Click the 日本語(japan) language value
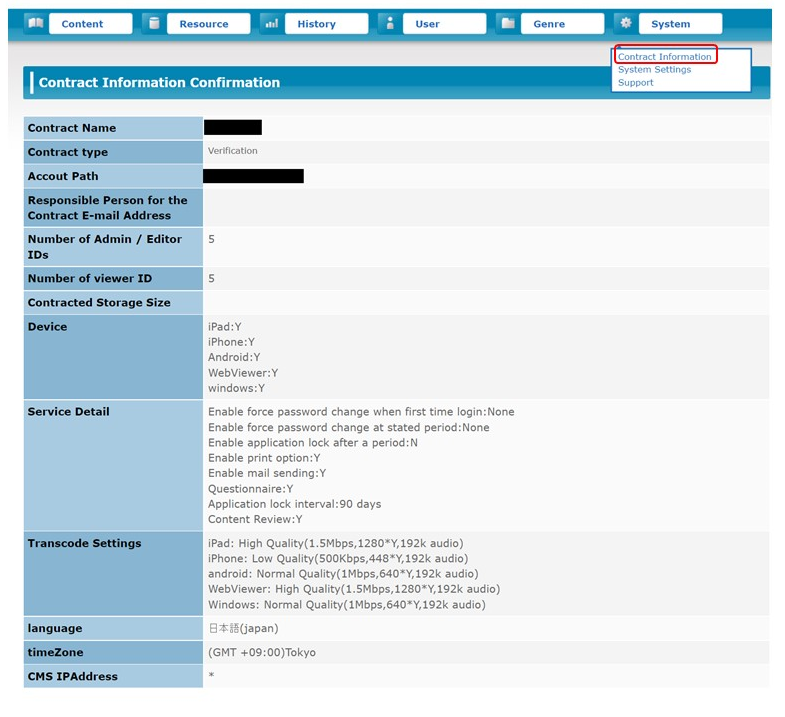 click(243, 628)
